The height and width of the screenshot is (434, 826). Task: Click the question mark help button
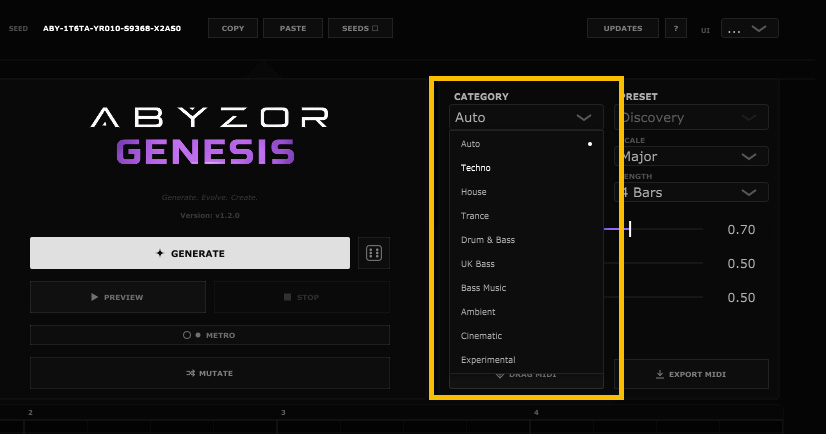click(675, 28)
